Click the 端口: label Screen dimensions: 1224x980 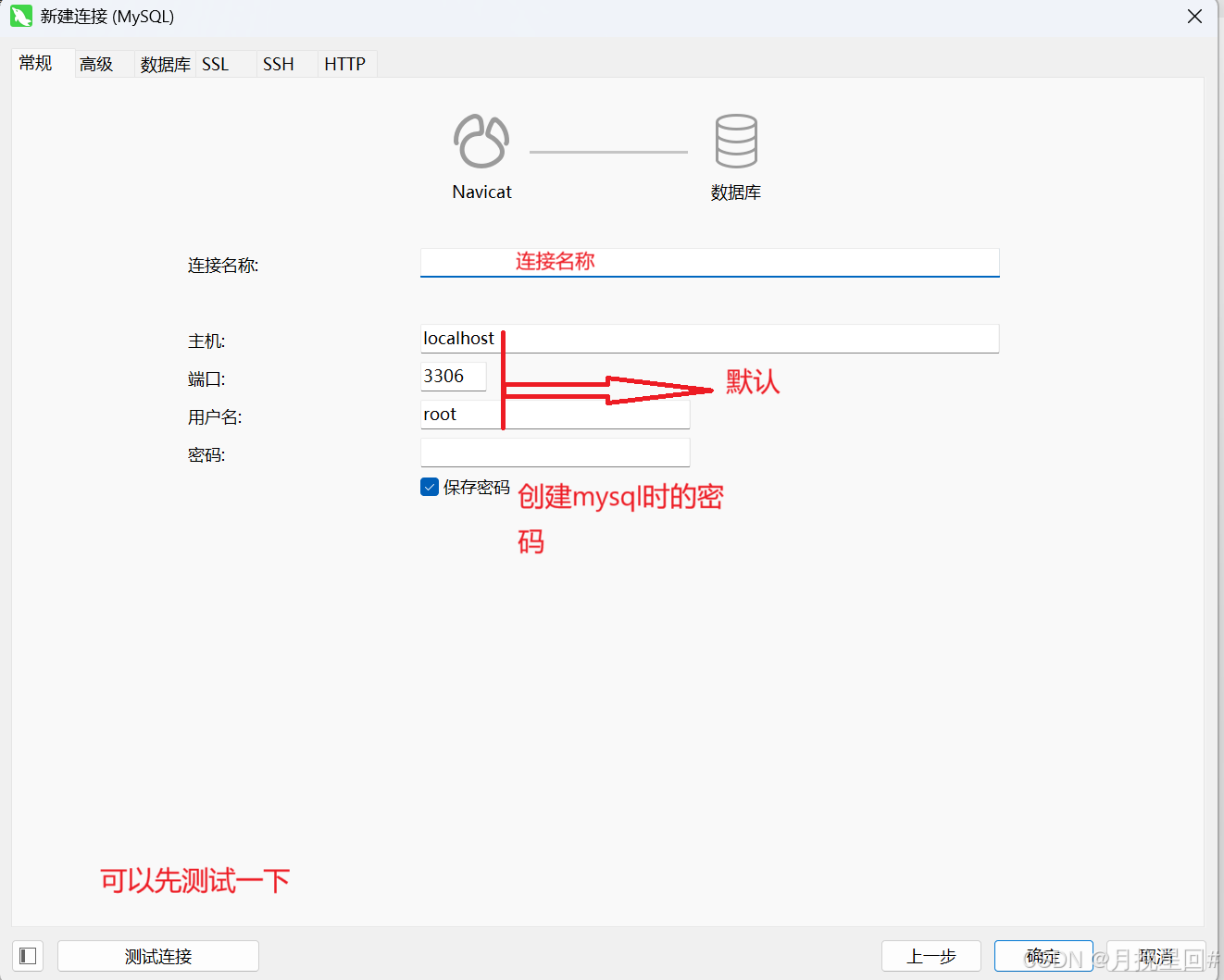(206, 379)
